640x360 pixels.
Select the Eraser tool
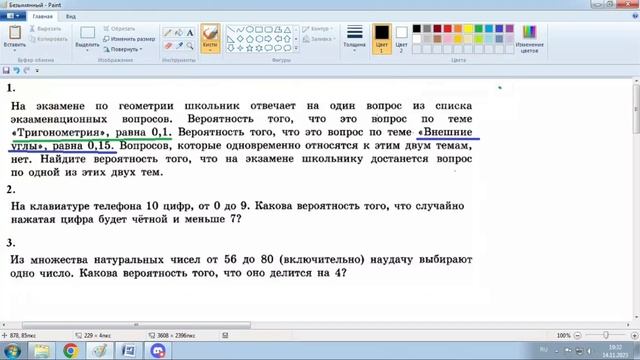[168, 46]
